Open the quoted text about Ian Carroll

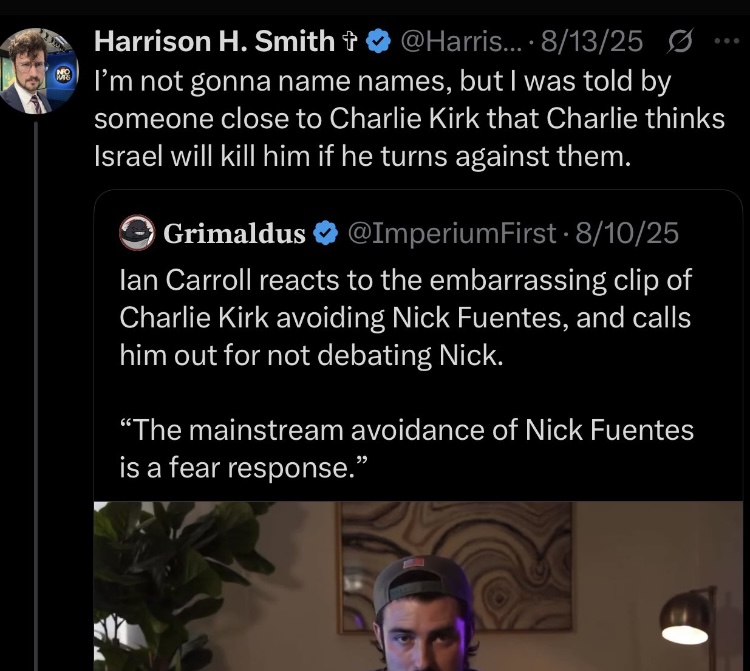[x=405, y=318]
